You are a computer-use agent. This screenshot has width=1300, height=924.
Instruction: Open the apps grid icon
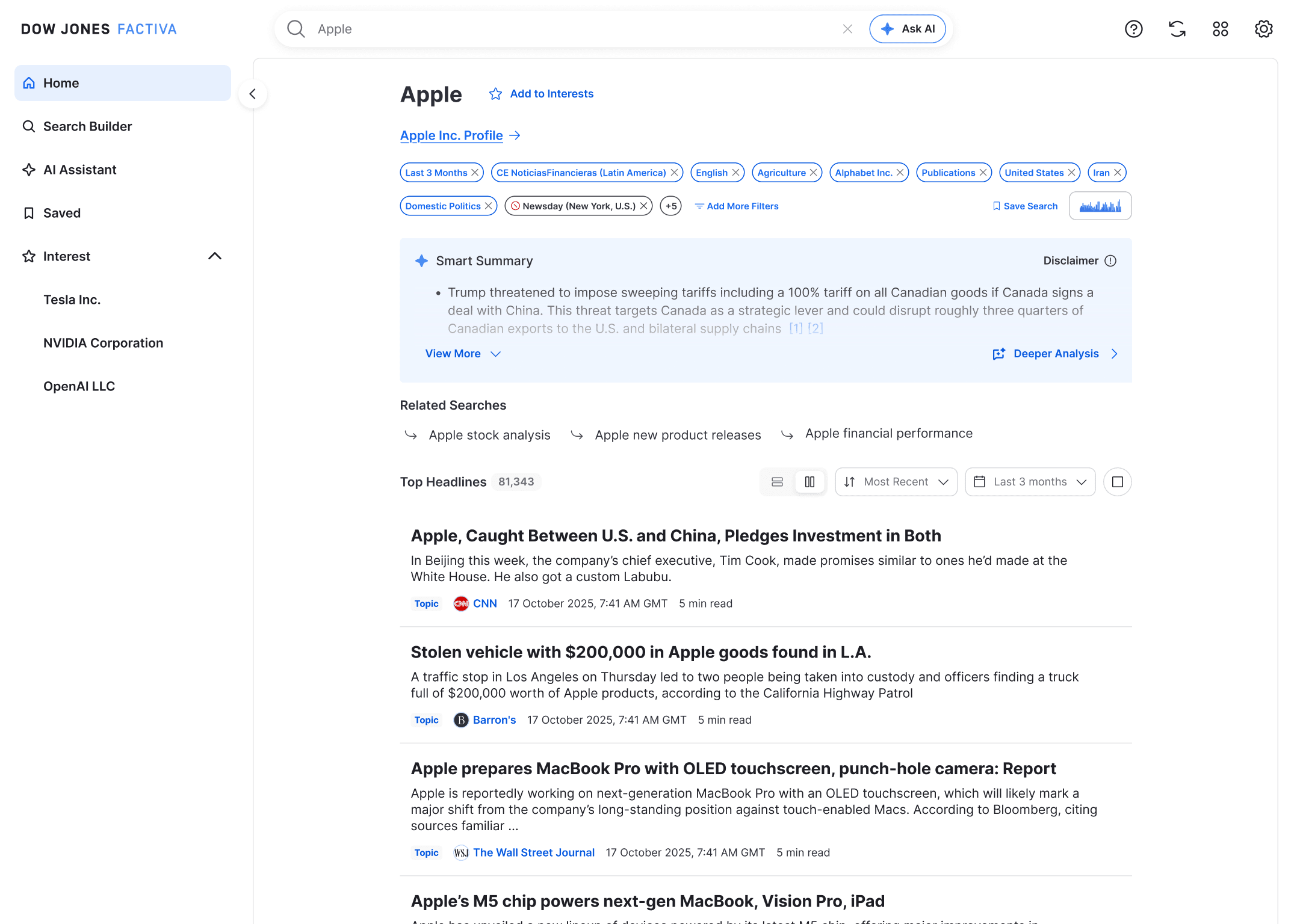coord(1220,29)
